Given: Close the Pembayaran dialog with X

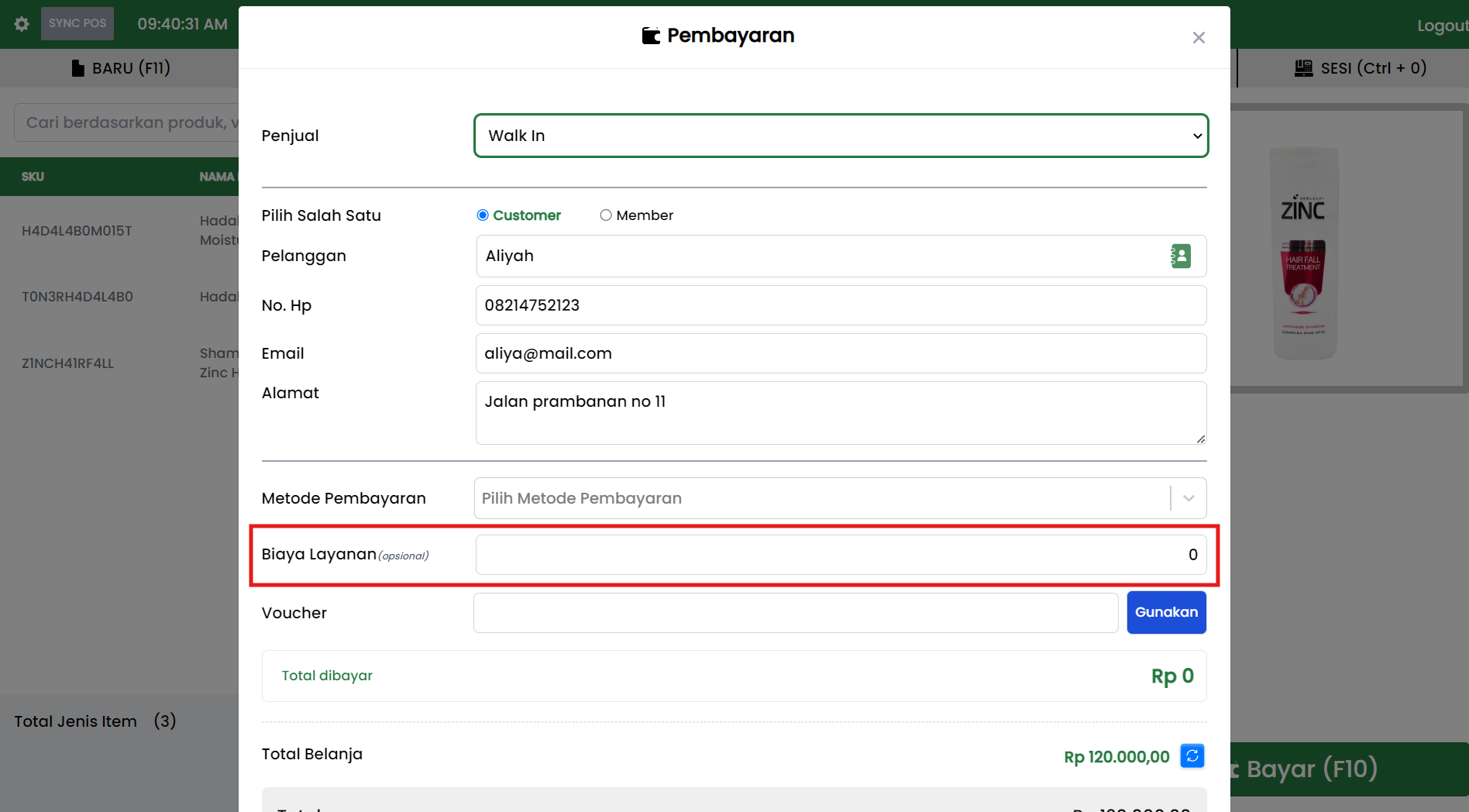Looking at the screenshot, I should click(x=1198, y=38).
